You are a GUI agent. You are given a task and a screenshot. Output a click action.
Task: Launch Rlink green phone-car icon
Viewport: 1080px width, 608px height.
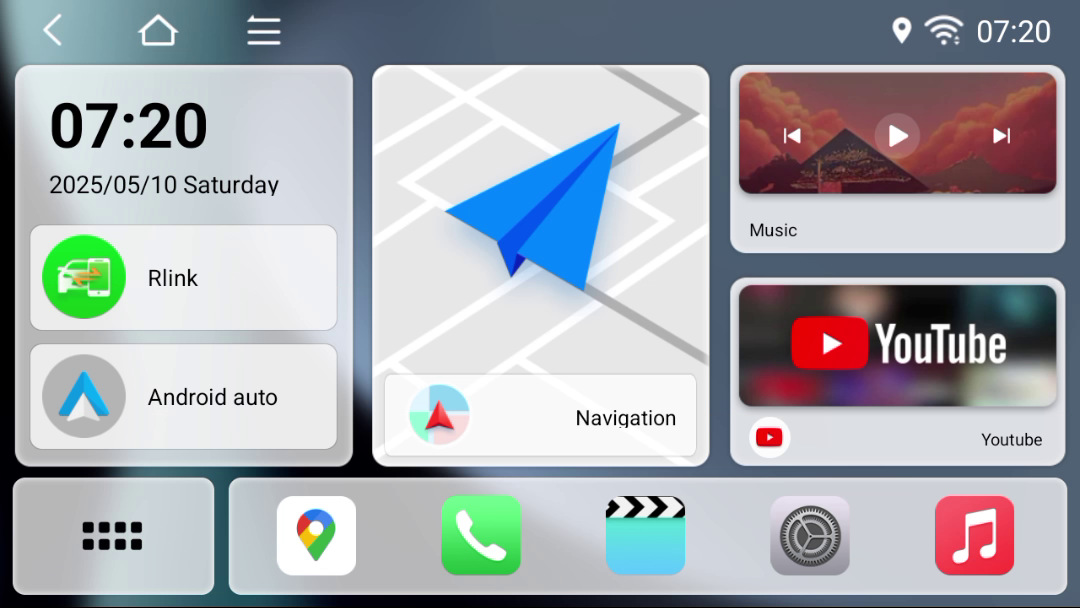(84, 277)
